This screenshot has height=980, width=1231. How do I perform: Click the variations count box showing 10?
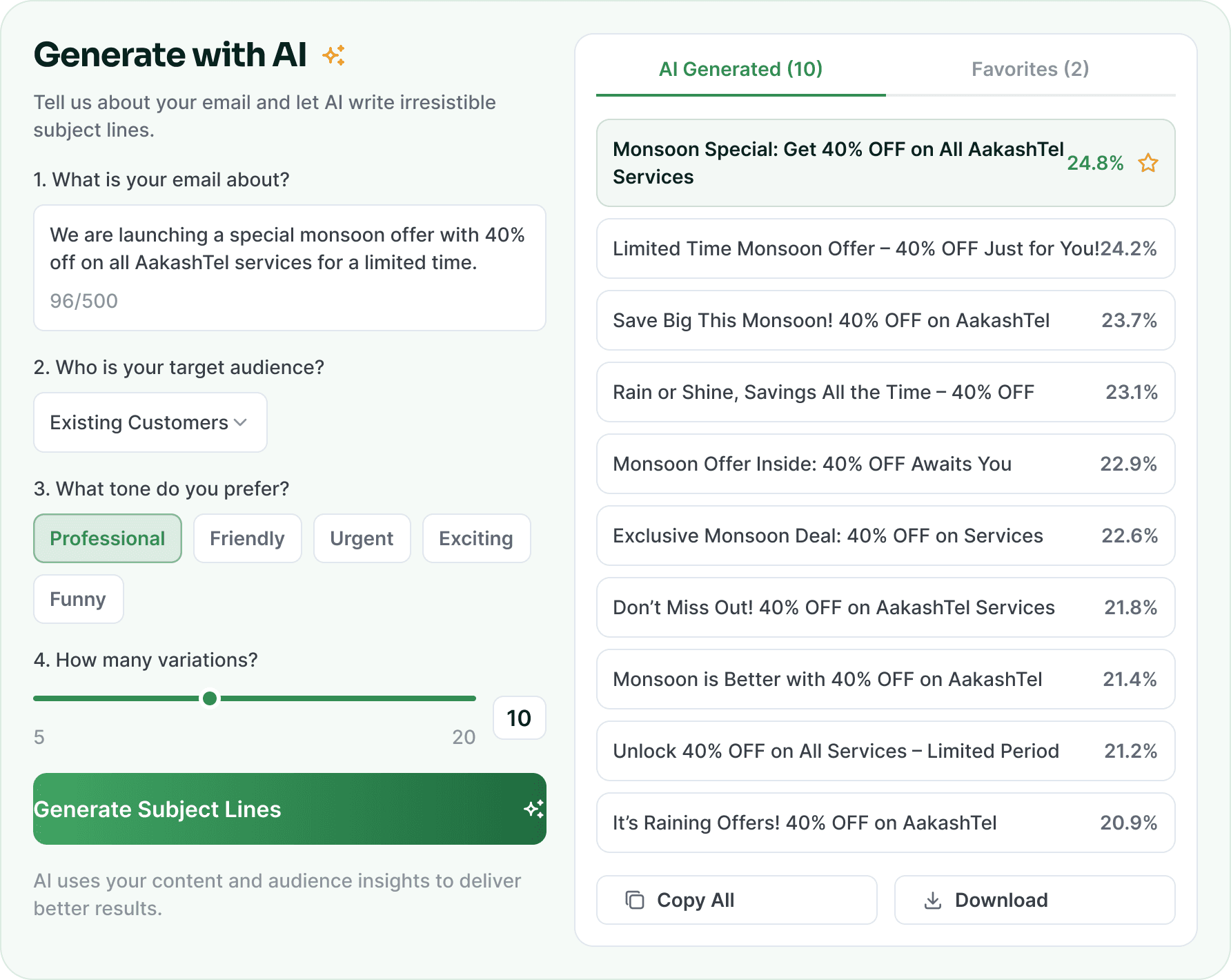pos(520,718)
